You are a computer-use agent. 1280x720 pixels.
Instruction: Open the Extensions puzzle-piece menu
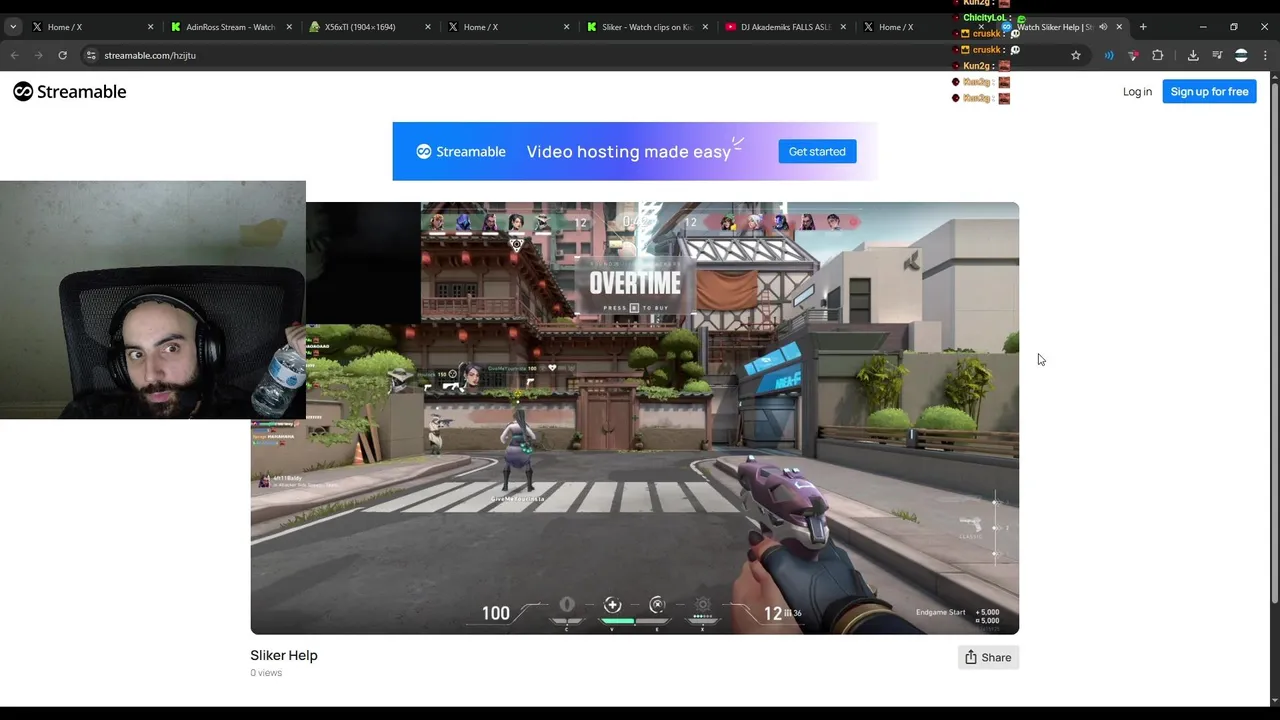(x=1158, y=55)
